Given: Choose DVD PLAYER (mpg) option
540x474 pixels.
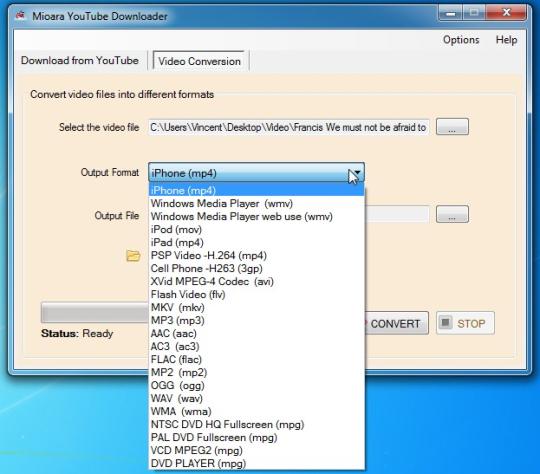Looking at the screenshot, I should pyautogui.click(x=257, y=463).
